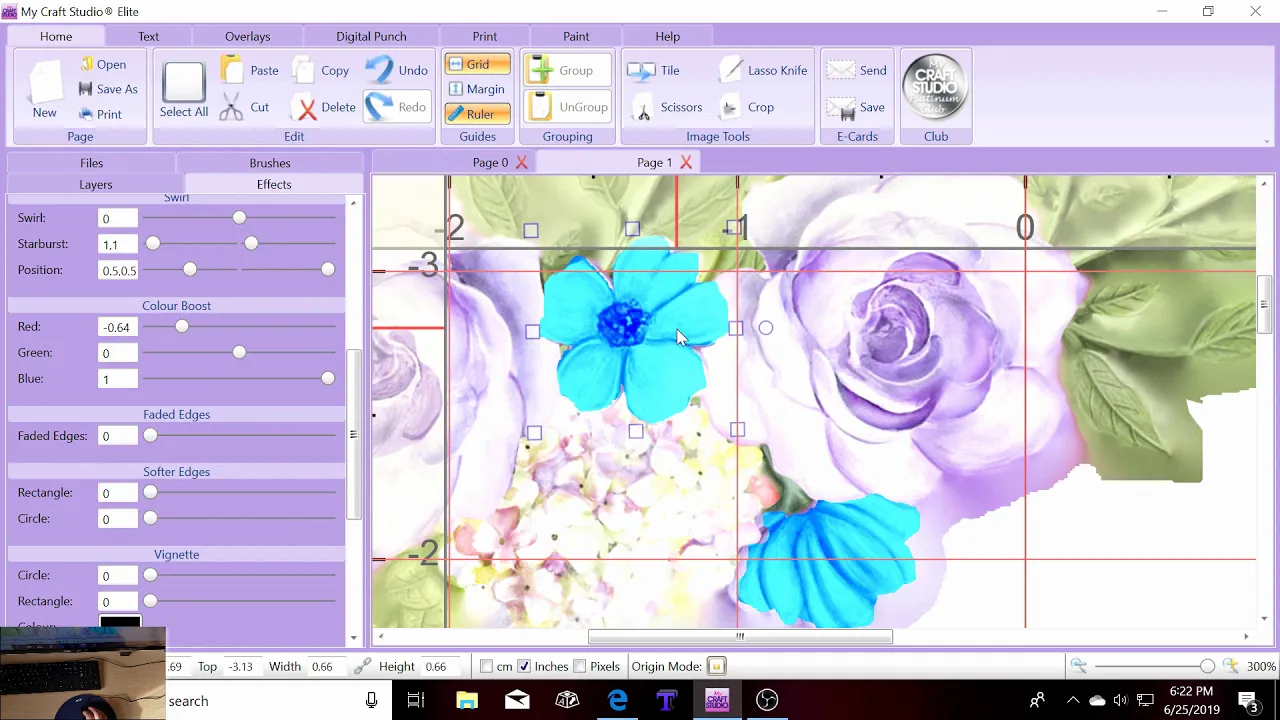1280x720 pixels.
Task: Click the Vignette Colour black swatch
Action: [x=120, y=622]
